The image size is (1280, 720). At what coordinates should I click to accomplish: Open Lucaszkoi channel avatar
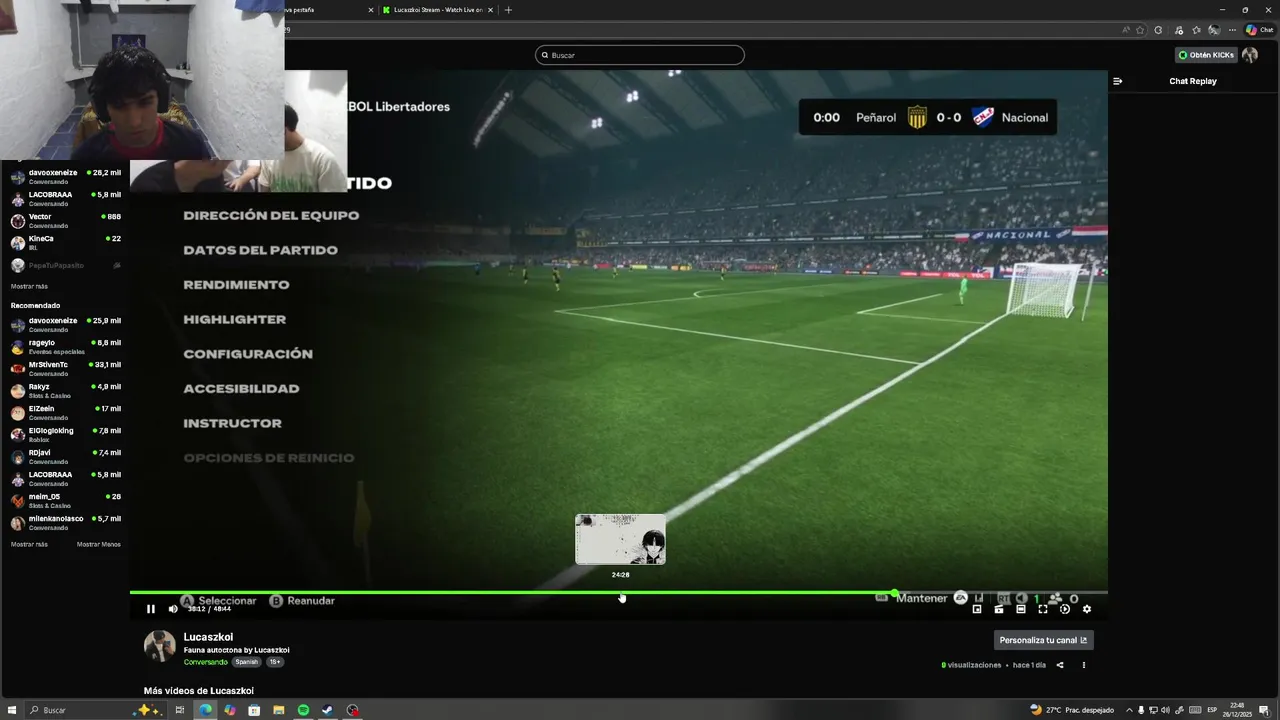[160, 646]
